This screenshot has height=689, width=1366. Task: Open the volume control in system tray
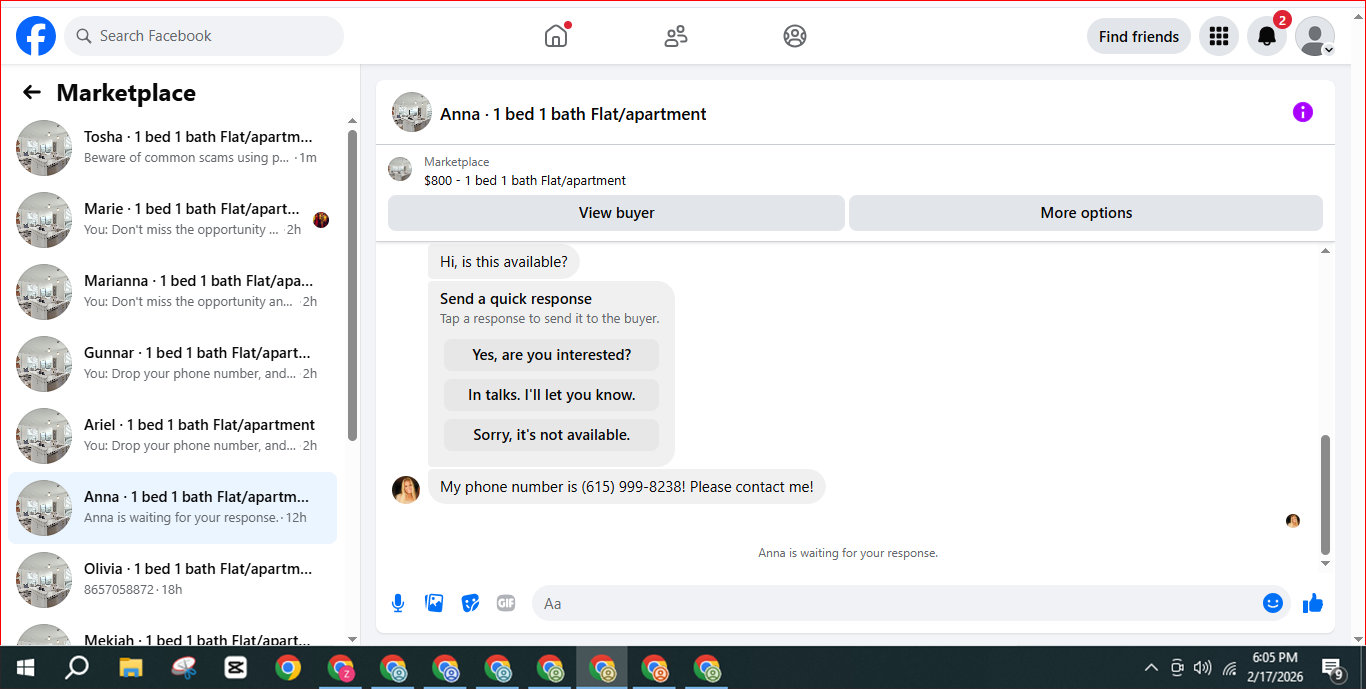pyautogui.click(x=1202, y=667)
